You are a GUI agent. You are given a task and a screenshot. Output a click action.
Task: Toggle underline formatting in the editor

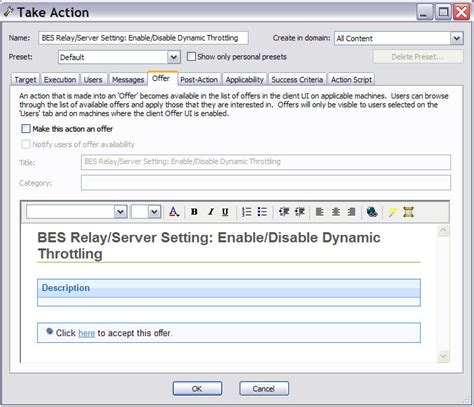point(225,212)
